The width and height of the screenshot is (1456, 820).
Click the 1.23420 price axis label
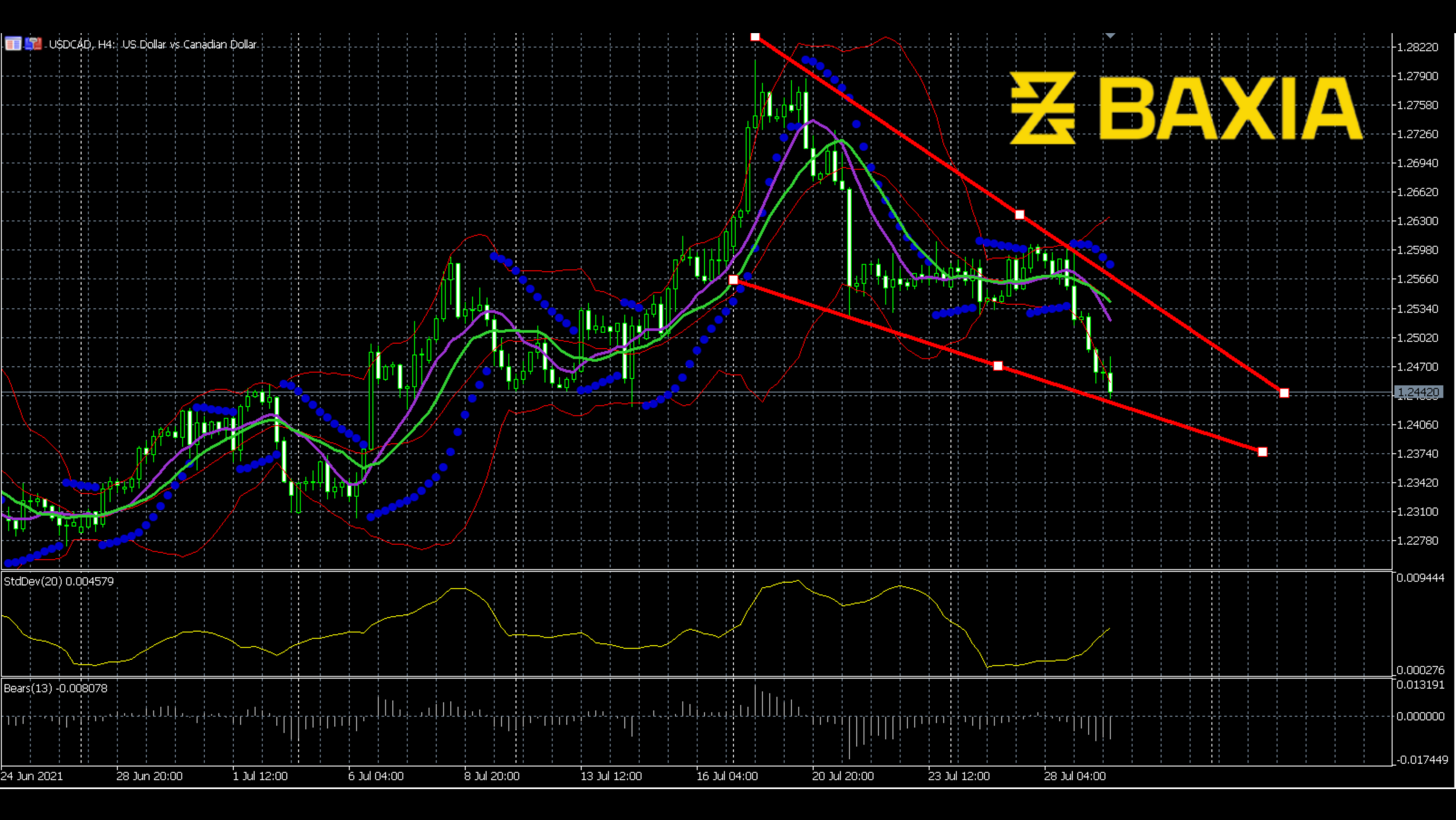point(1418,482)
